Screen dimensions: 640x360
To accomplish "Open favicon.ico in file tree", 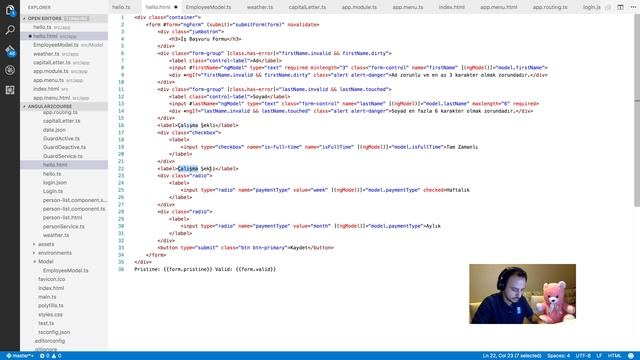I will point(51,280).
